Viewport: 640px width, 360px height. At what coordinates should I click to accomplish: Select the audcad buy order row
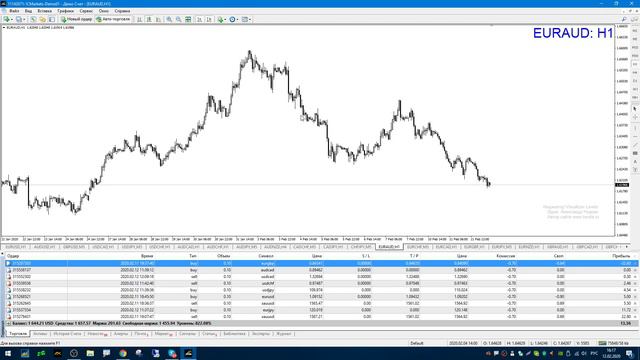(x=320, y=270)
